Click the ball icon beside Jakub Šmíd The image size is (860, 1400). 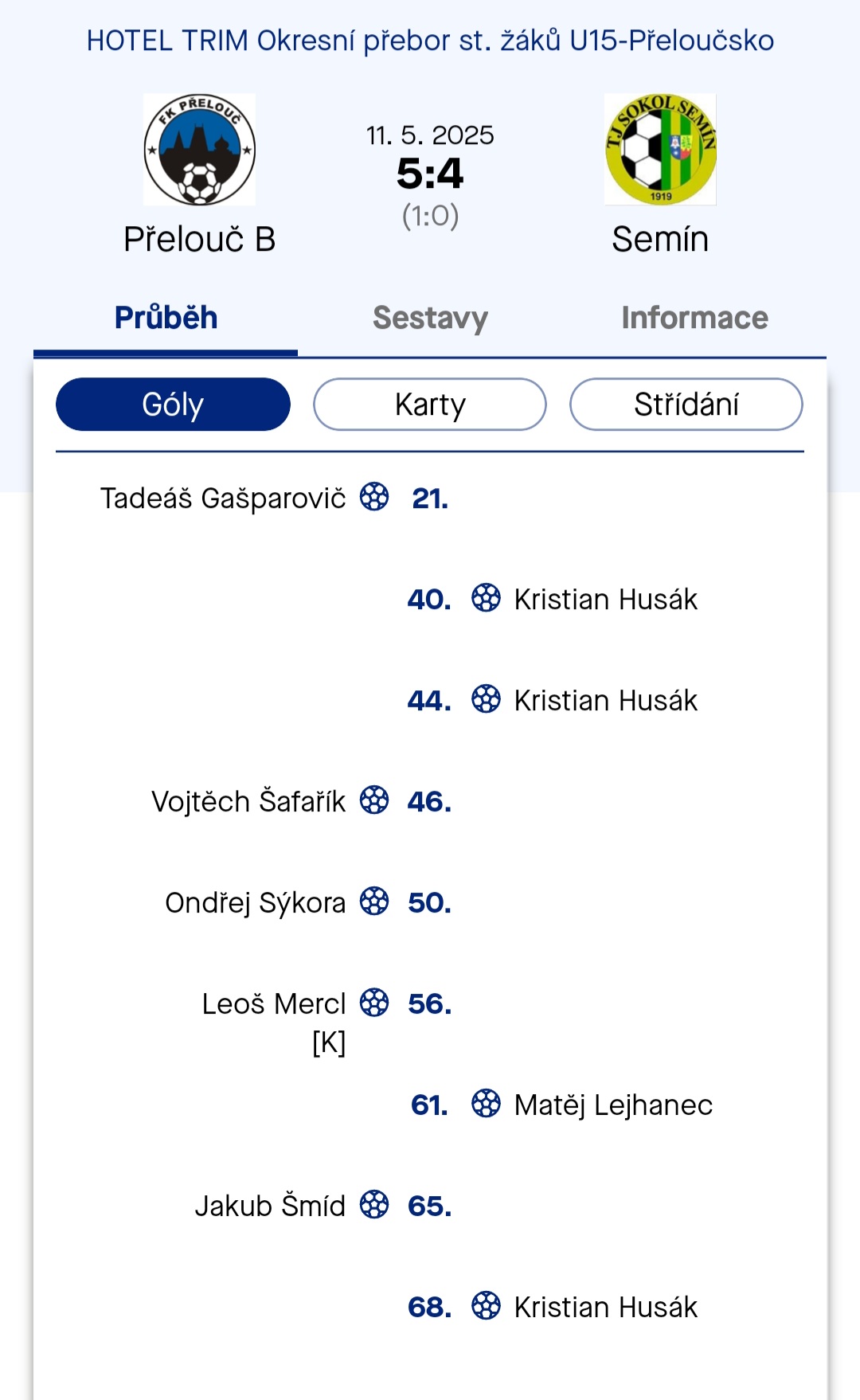374,1205
